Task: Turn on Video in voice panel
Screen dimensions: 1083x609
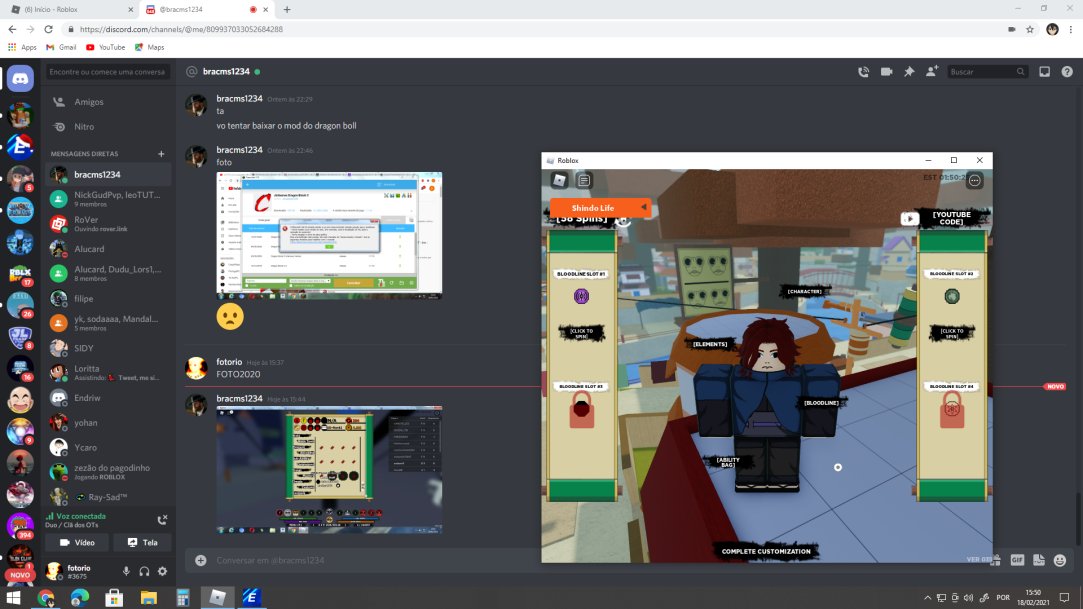Action: [x=77, y=543]
